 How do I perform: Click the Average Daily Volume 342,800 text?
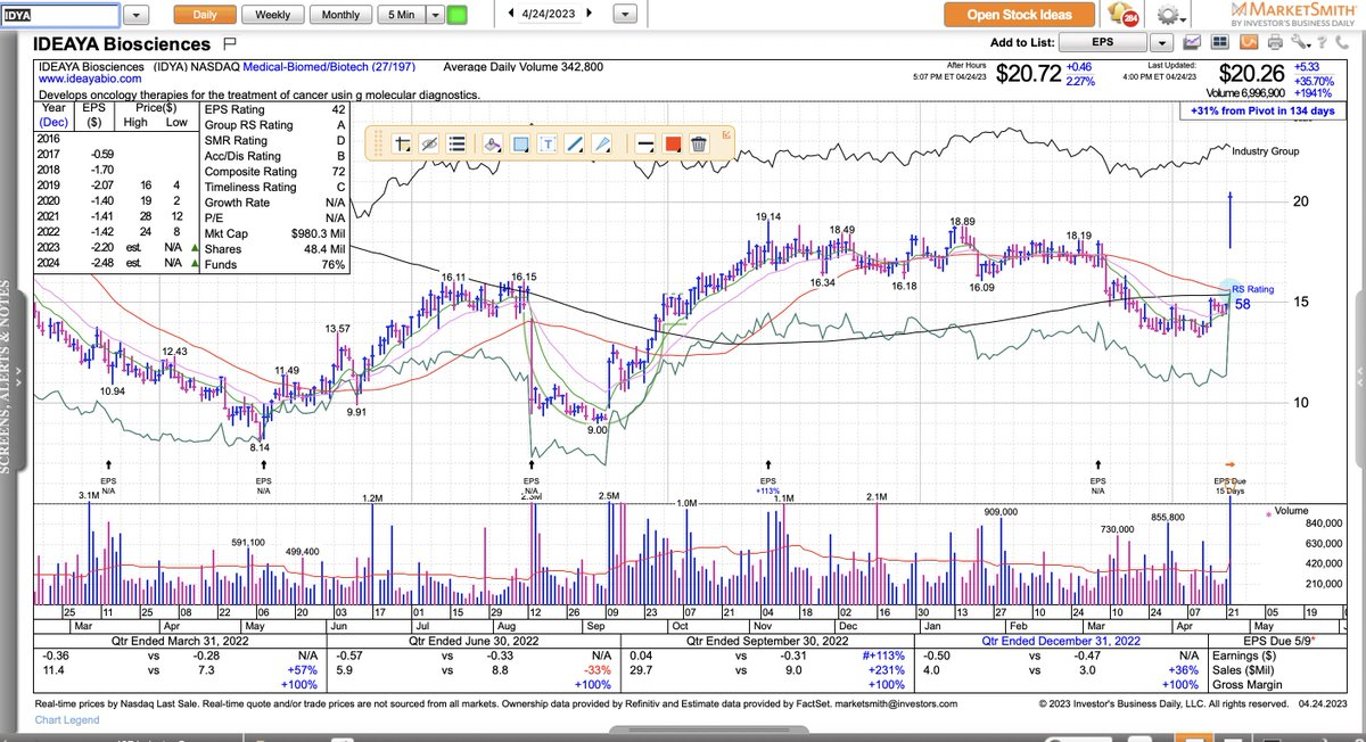pos(523,67)
